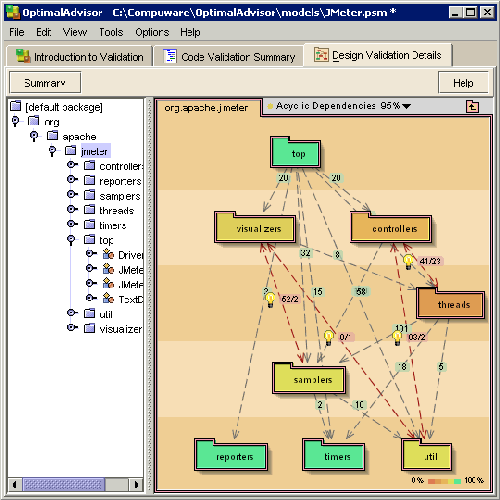Screen dimensions: 500x500
Task: Click the Summary button
Action: tap(45, 82)
